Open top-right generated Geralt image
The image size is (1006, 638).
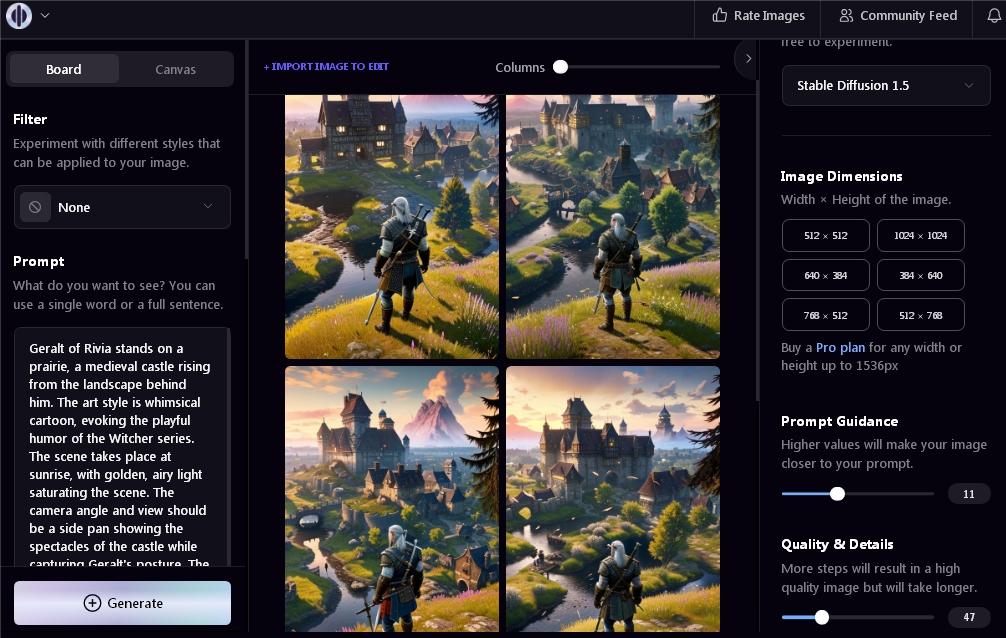pos(613,227)
